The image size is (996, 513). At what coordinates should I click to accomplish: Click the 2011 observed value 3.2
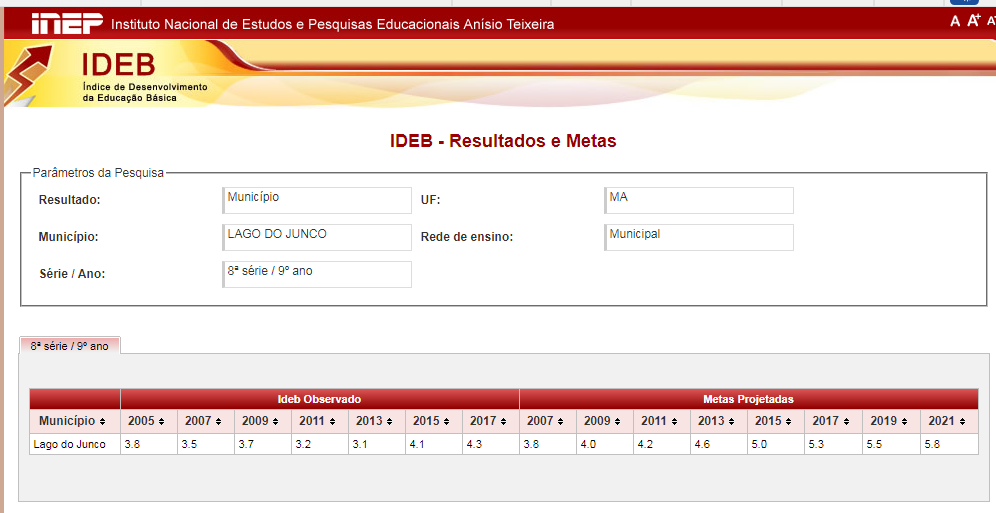coord(320,444)
